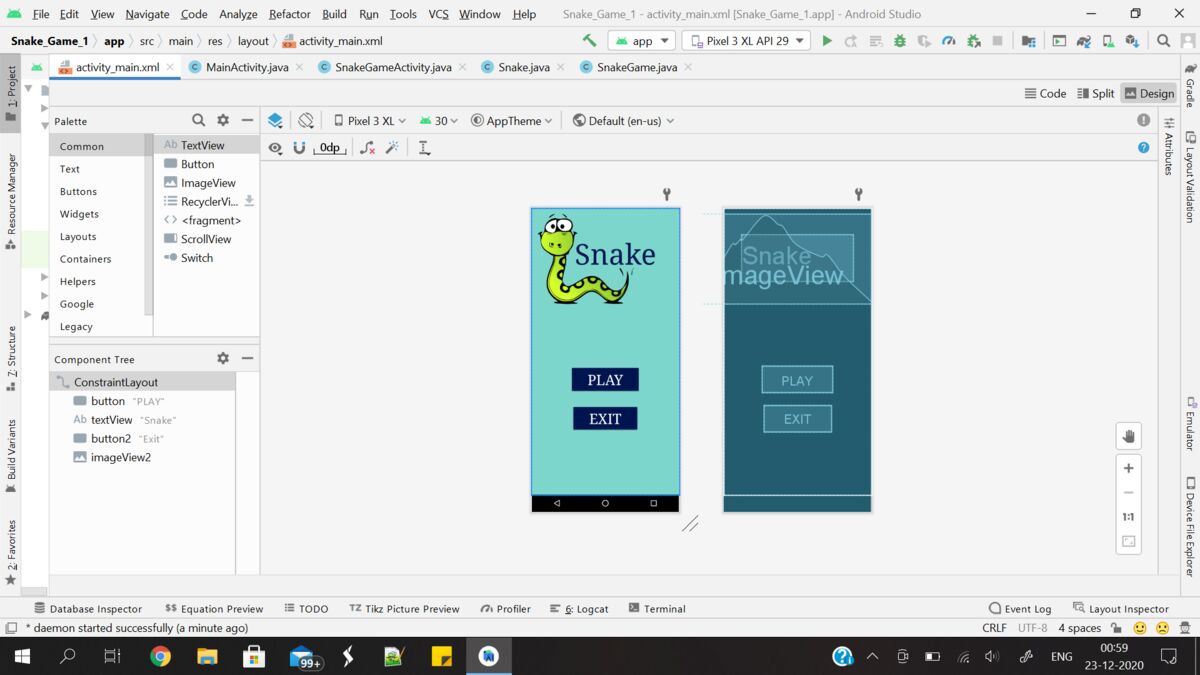The image size is (1200, 675).
Task: Open the Logcat tool window
Action: click(x=579, y=608)
